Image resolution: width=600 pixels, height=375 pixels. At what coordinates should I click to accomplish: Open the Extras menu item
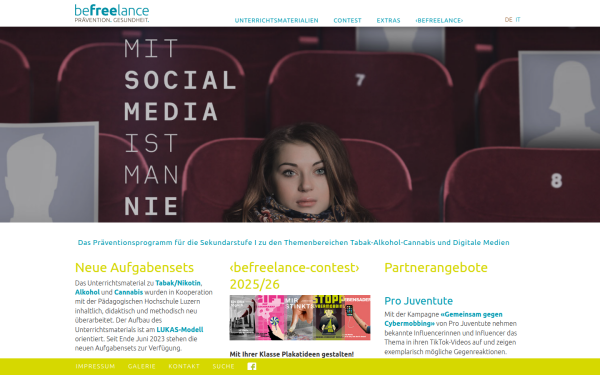pos(388,21)
